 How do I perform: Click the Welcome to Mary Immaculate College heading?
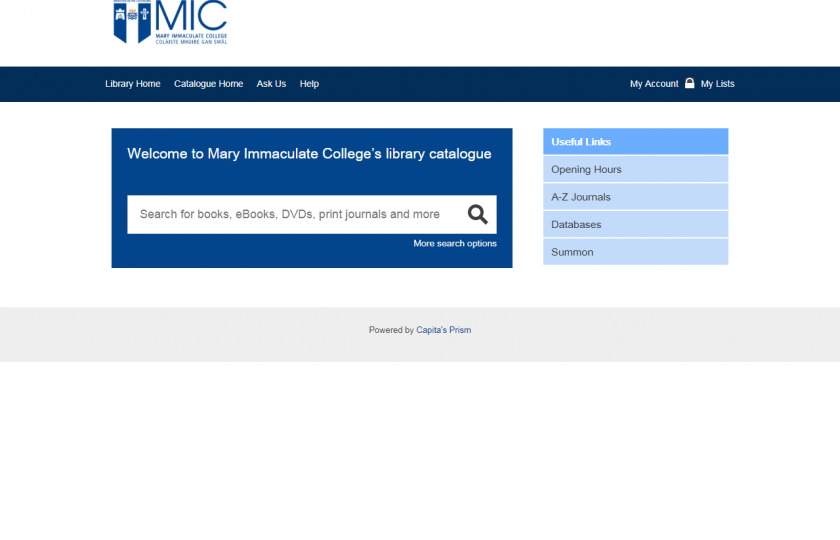pyautogui.click(x=309, y=154)
